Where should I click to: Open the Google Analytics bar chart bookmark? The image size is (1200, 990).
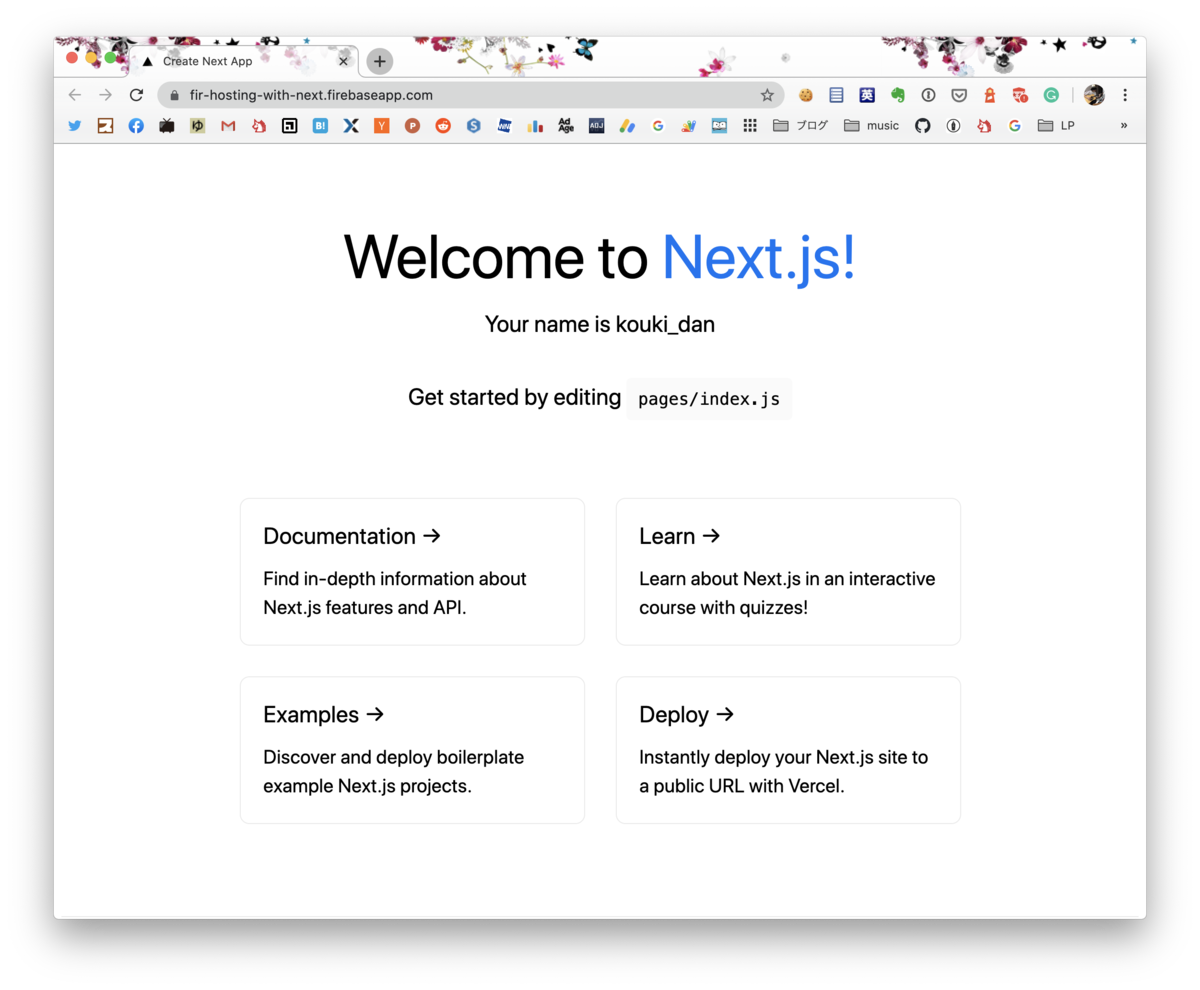(535, 126)
